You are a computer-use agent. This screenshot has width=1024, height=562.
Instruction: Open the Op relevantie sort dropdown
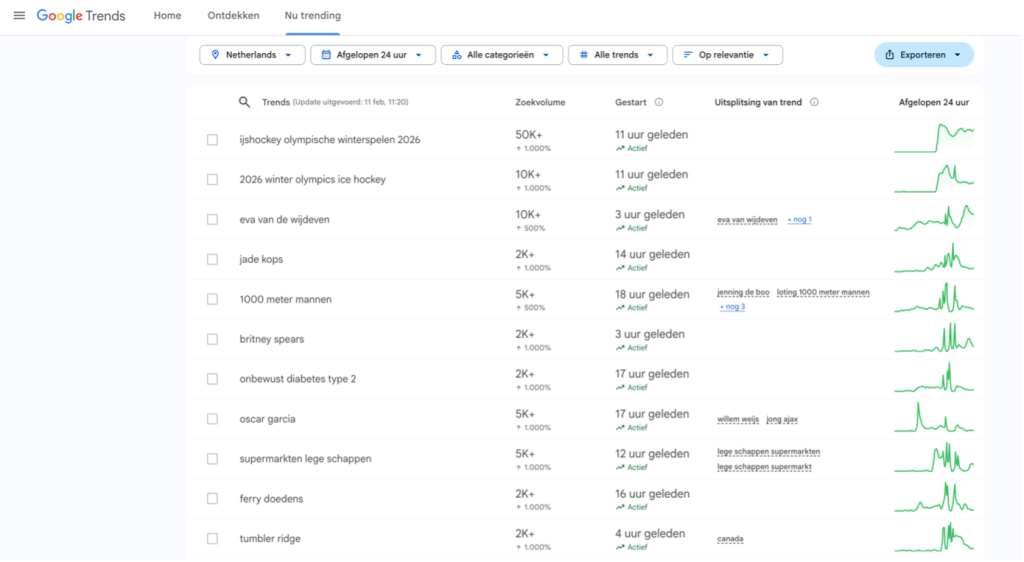point(728,55)
